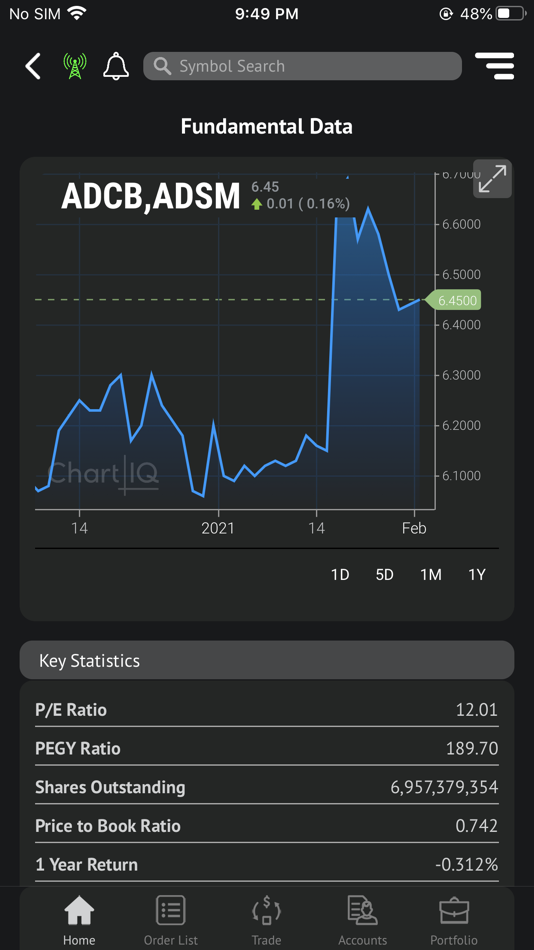Click the ADCB,ADSM symbol title

click(151, 196)
